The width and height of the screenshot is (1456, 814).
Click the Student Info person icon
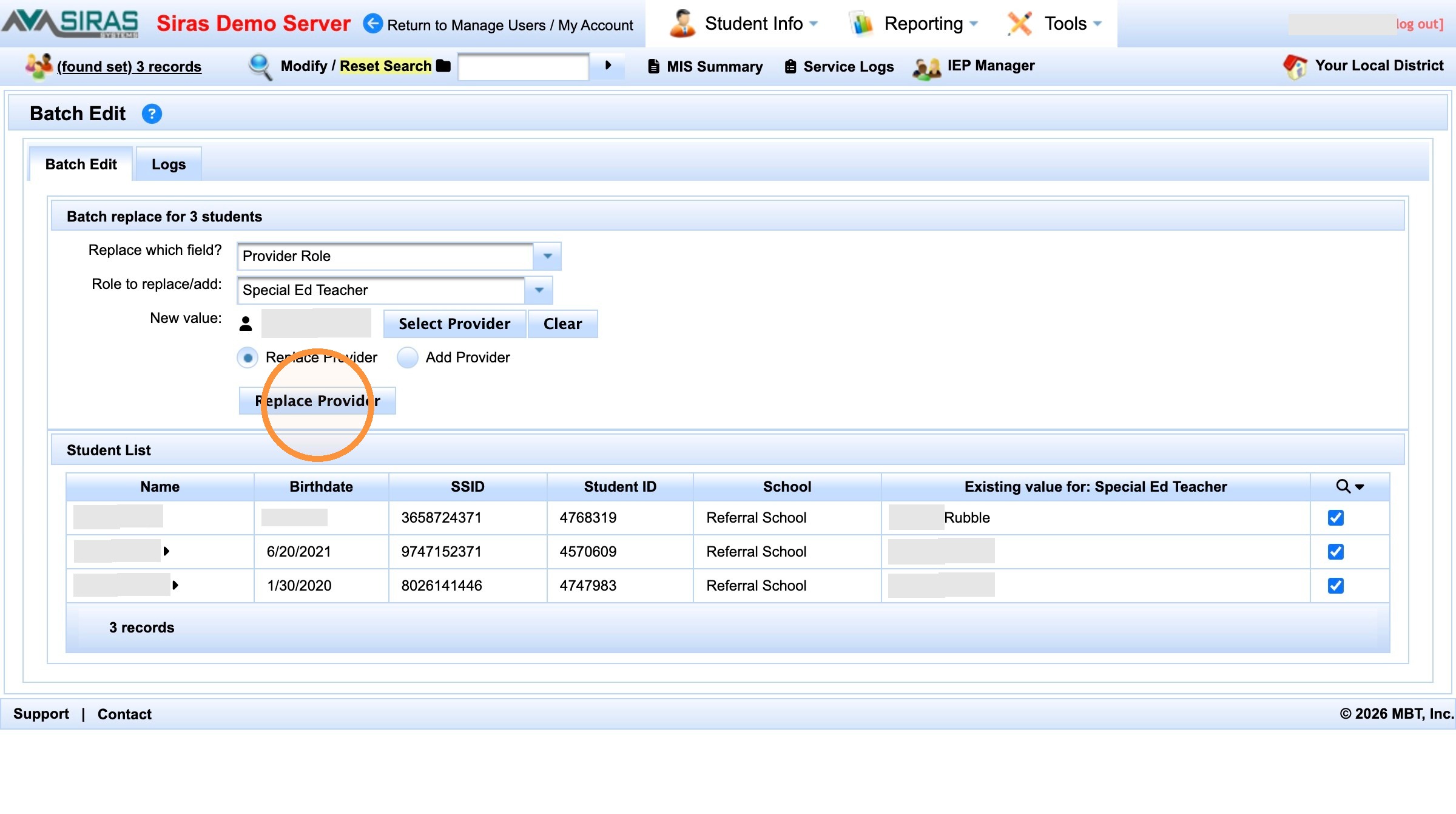pyautogui.click(x=682, y=24)
